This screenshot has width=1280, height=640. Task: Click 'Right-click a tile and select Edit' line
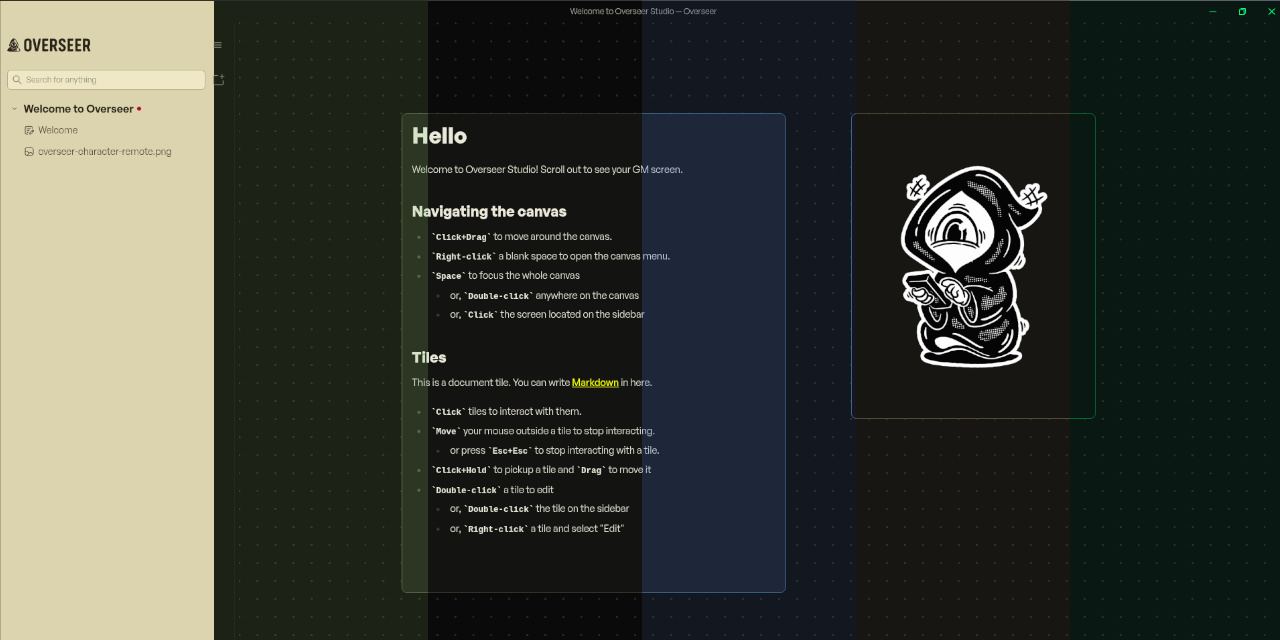click(537, 529)
